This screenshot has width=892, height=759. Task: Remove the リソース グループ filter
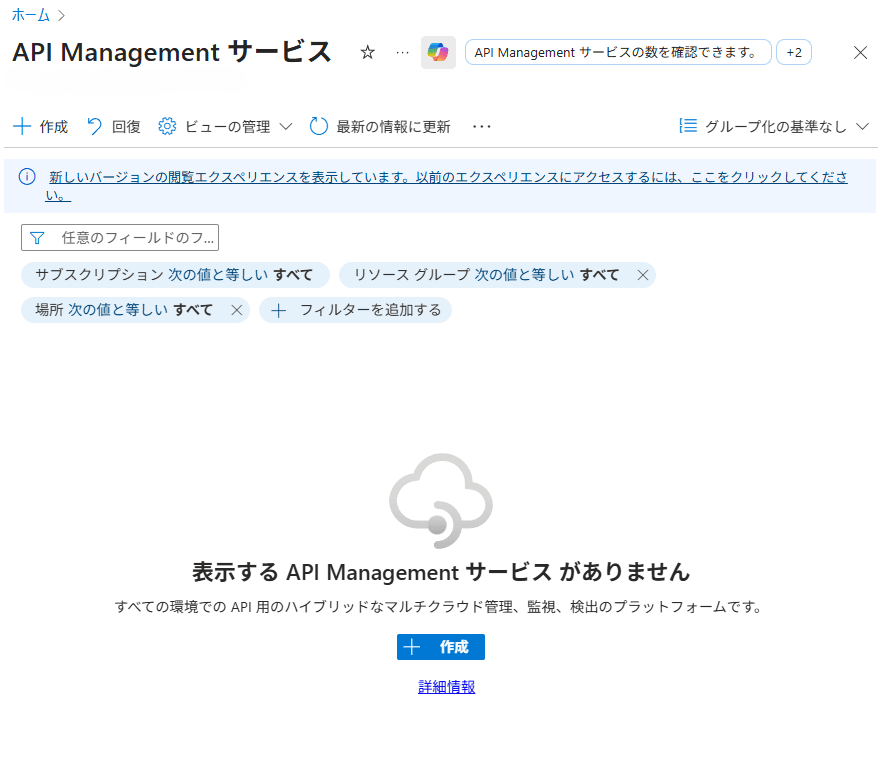[x=643, y=275]
